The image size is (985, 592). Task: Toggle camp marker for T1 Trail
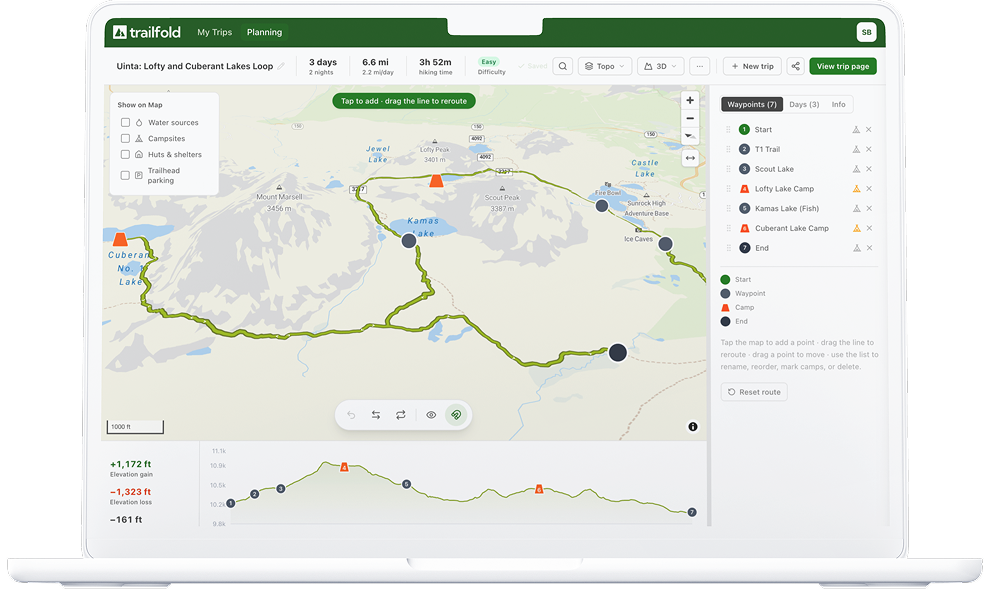(x=856, y=149)
